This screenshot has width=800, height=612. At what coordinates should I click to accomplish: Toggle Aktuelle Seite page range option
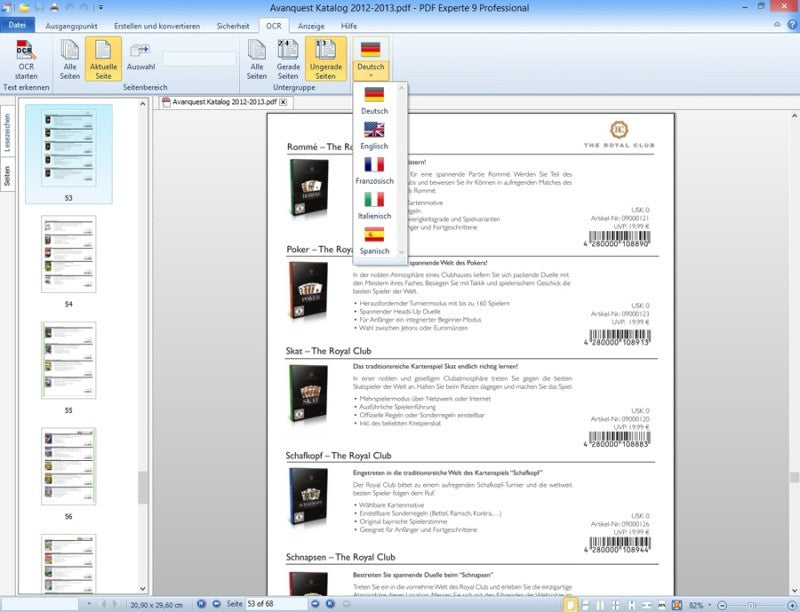[103, 59]
